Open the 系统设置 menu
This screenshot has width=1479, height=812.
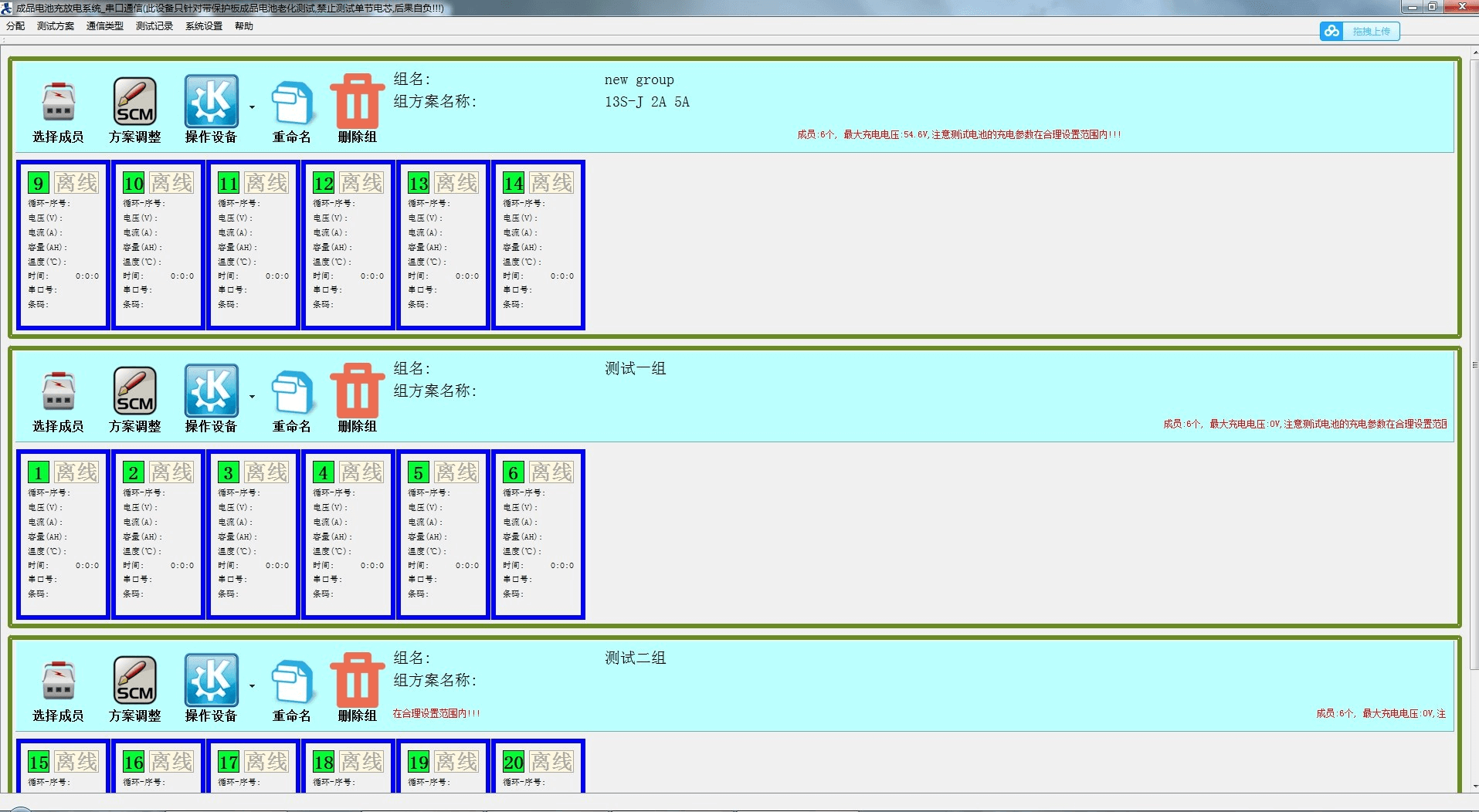pyautogui.click(x=204, y=26)
